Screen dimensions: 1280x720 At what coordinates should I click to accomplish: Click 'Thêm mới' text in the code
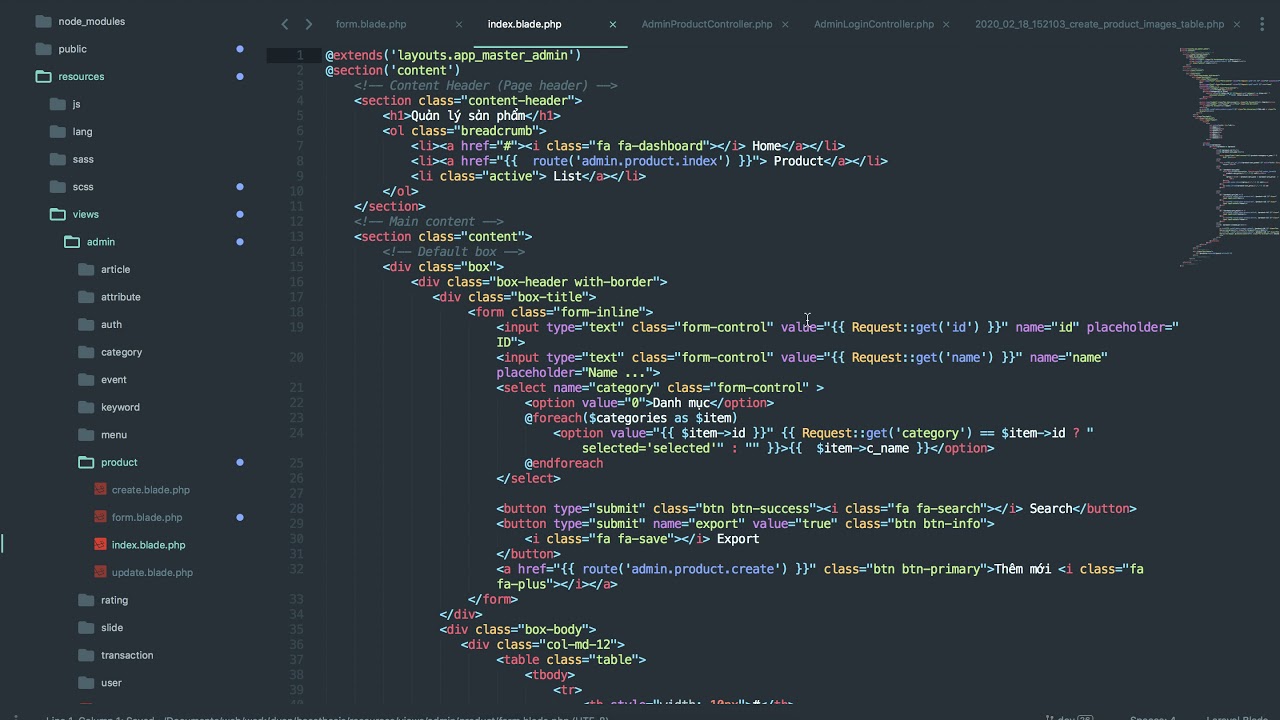[x=1022, y=569]
